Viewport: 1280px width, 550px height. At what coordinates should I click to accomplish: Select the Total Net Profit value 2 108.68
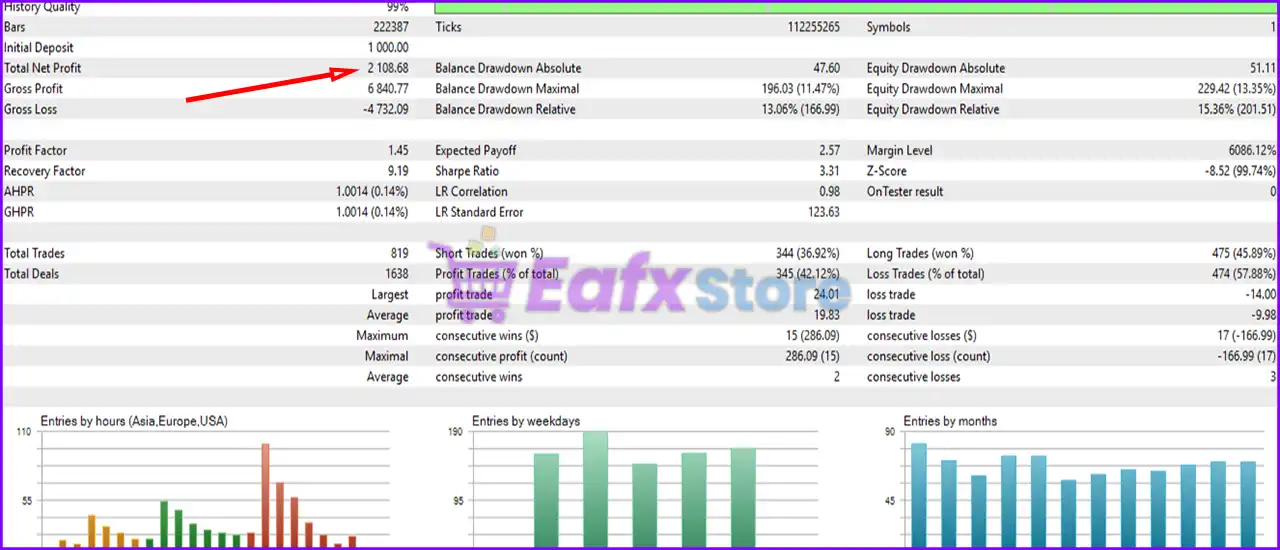click(386, 68)
